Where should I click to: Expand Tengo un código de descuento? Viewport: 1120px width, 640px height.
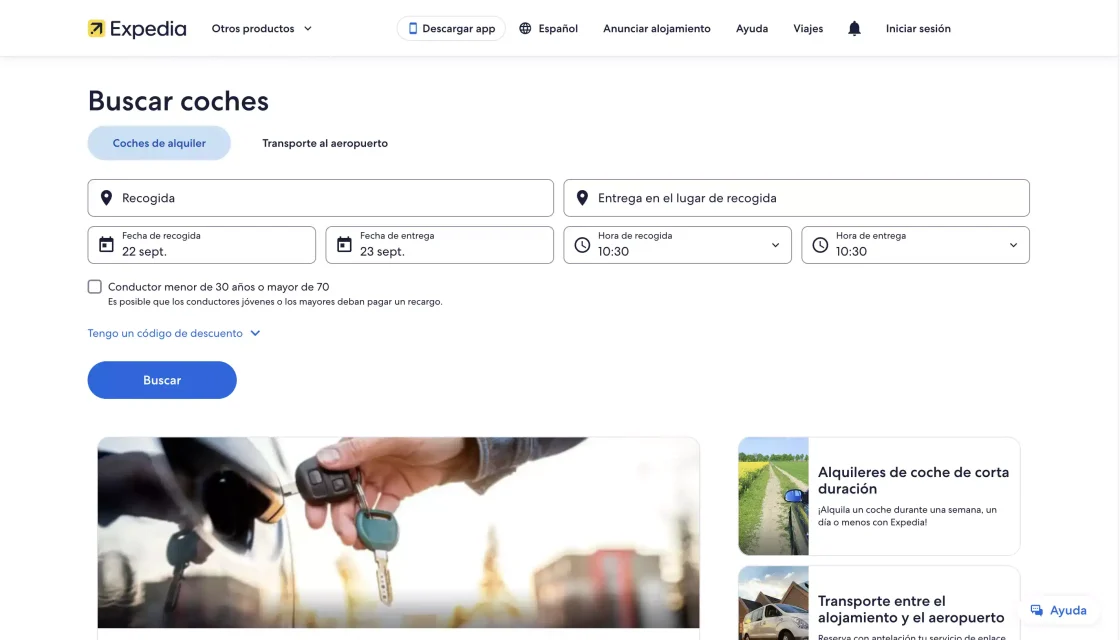174,333
